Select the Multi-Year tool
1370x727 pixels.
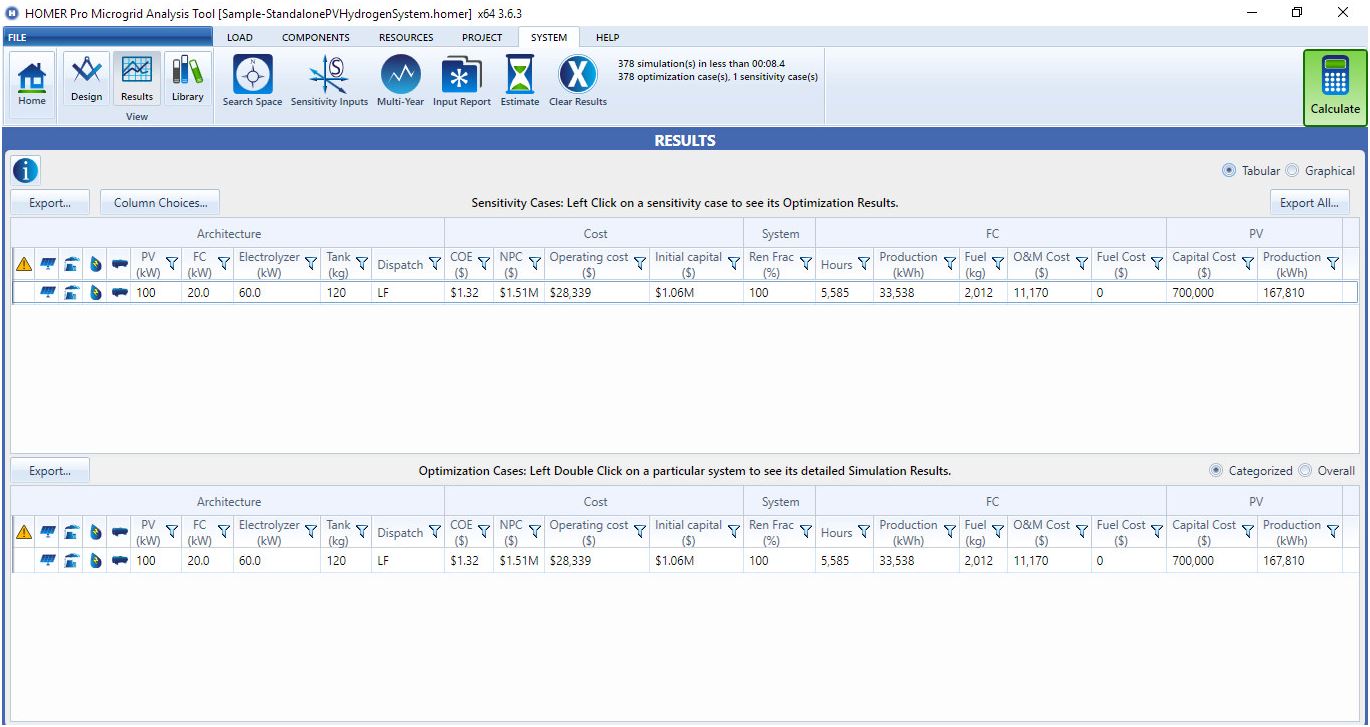click(x=400, y=80)
